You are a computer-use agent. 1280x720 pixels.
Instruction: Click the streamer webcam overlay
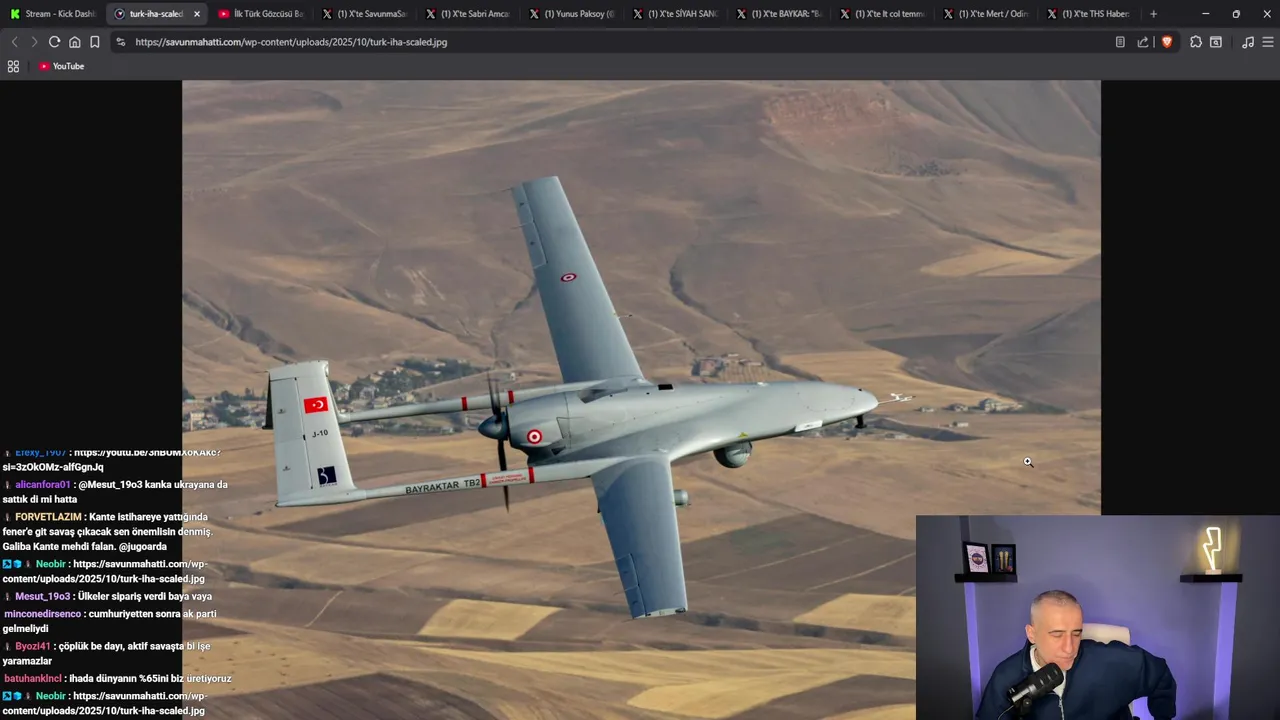click(x=1097, y=617)
